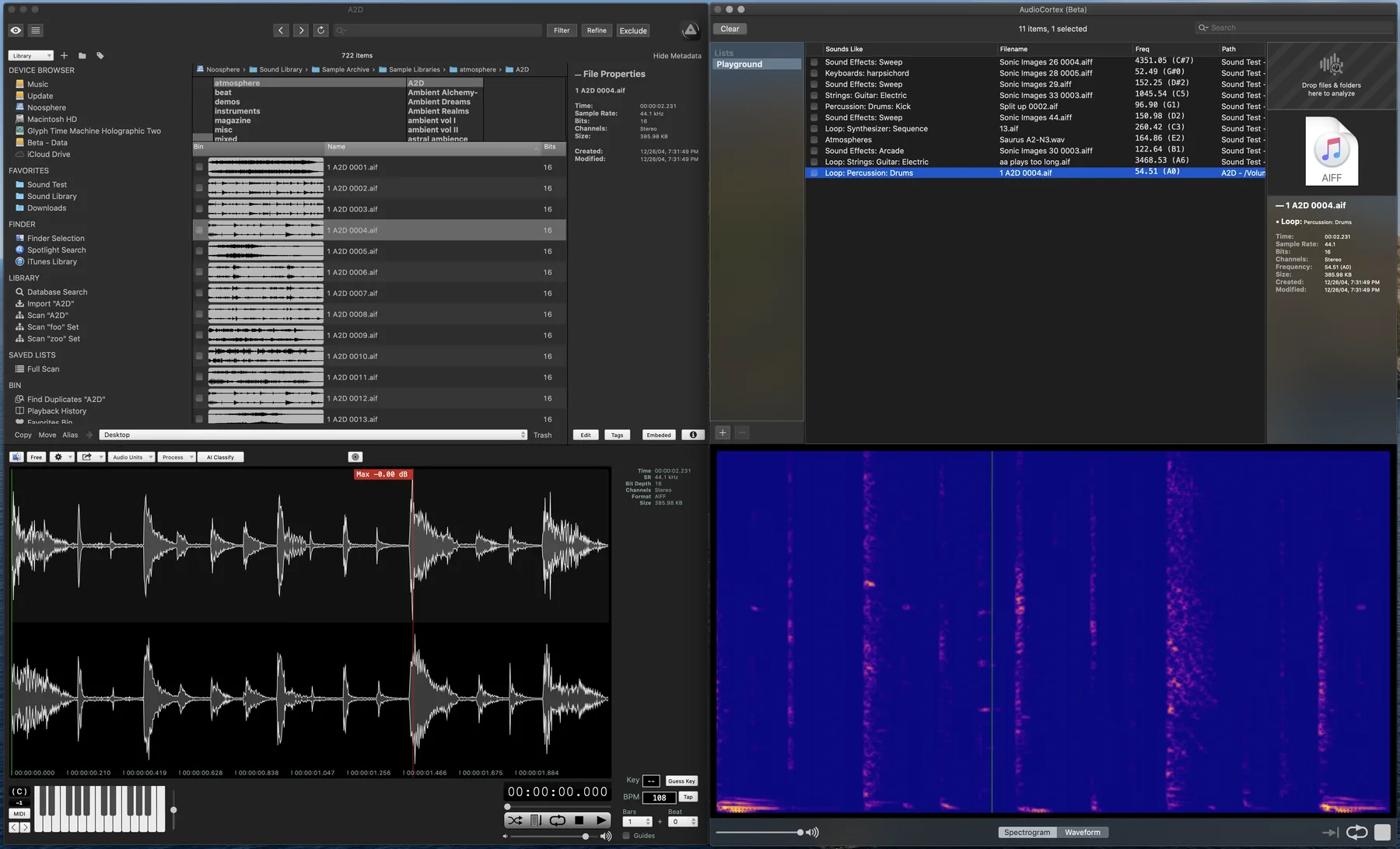Check the box for Saurus A2-N3.wav row
The height and width of the screenshot is (849, 1400).
(814, 140)
